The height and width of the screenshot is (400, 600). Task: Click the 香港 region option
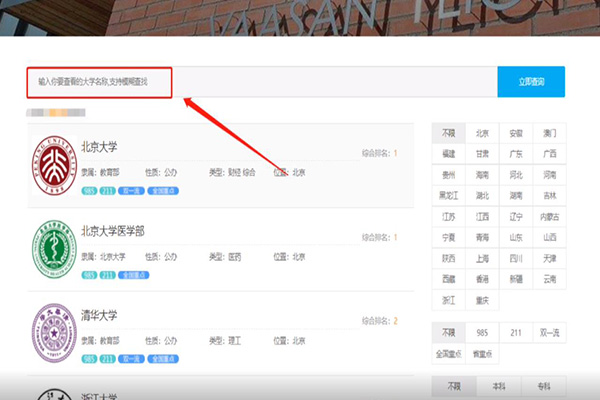pos(482,279)
